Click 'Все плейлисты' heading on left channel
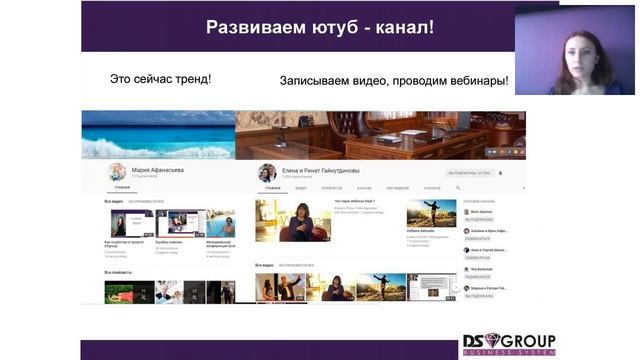This screenshot has height=360, width=640. coord(118,272)
